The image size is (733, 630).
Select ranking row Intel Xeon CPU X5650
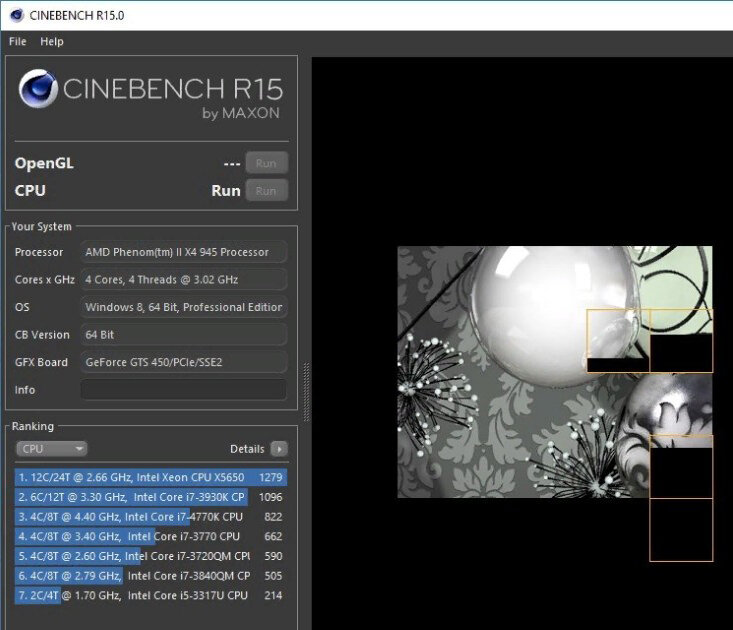151,477
